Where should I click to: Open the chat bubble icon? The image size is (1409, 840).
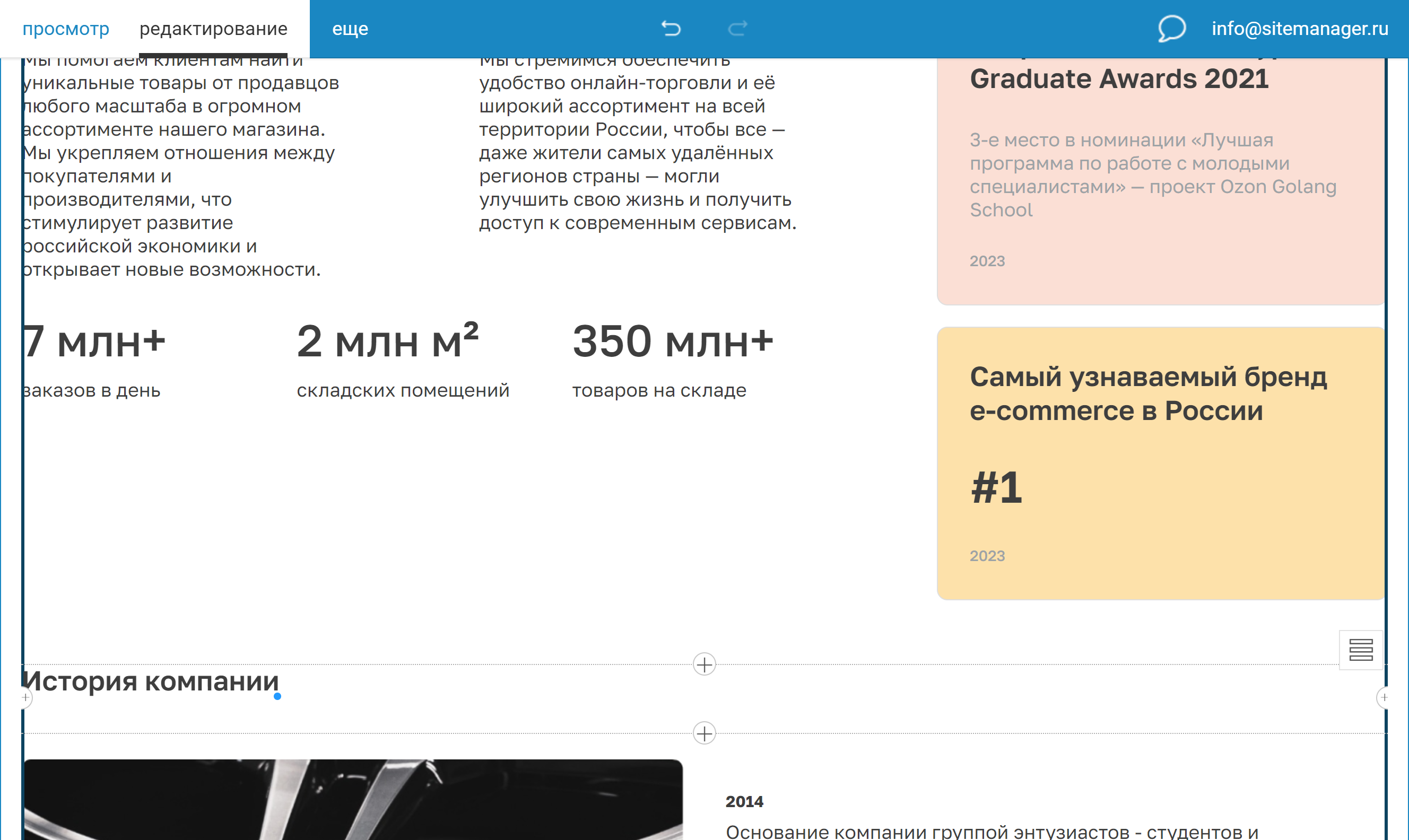pos(1171,28)
